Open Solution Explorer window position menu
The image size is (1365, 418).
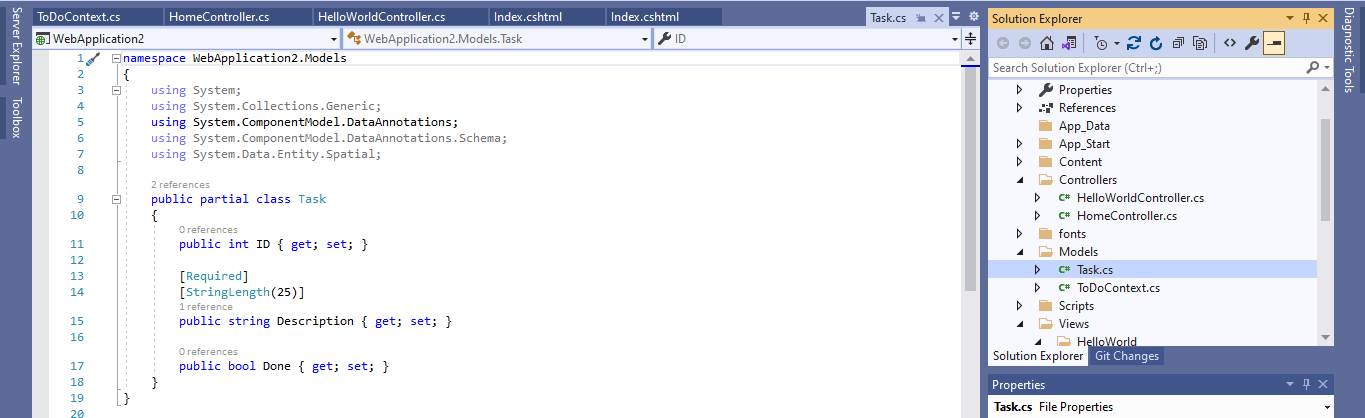[1290, 18]
